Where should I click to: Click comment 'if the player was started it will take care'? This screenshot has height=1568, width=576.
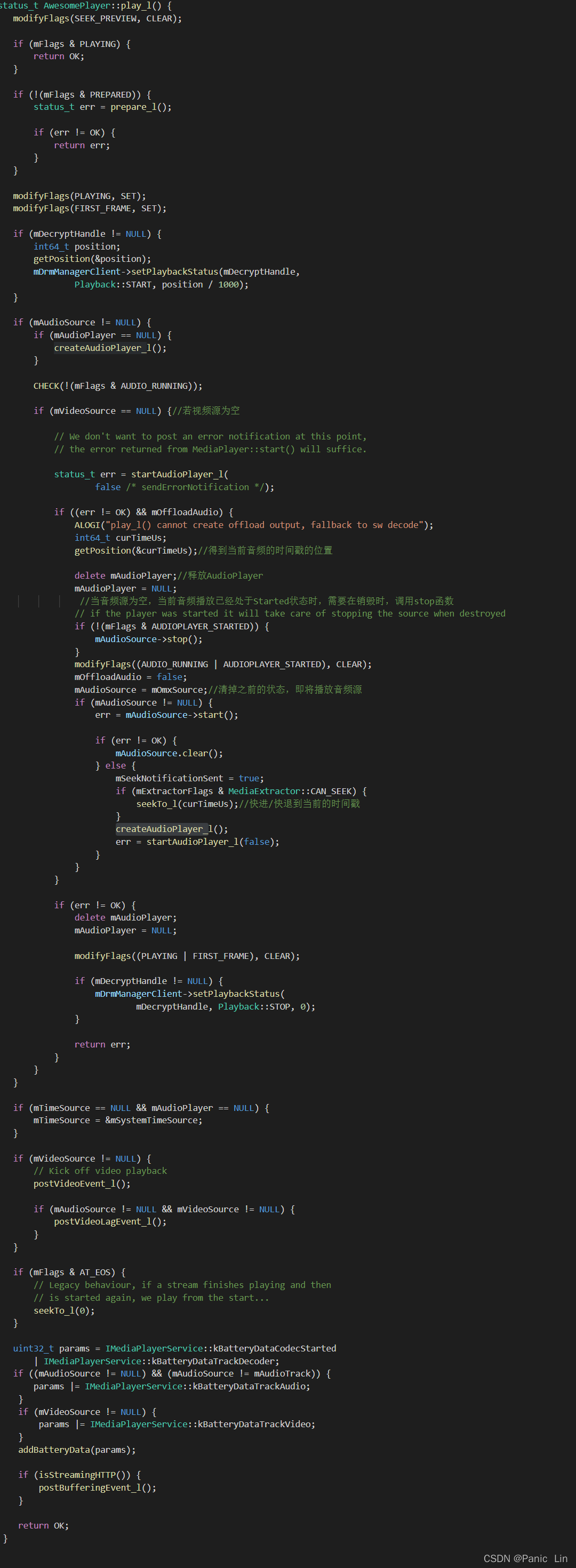(x=290, y=613)
